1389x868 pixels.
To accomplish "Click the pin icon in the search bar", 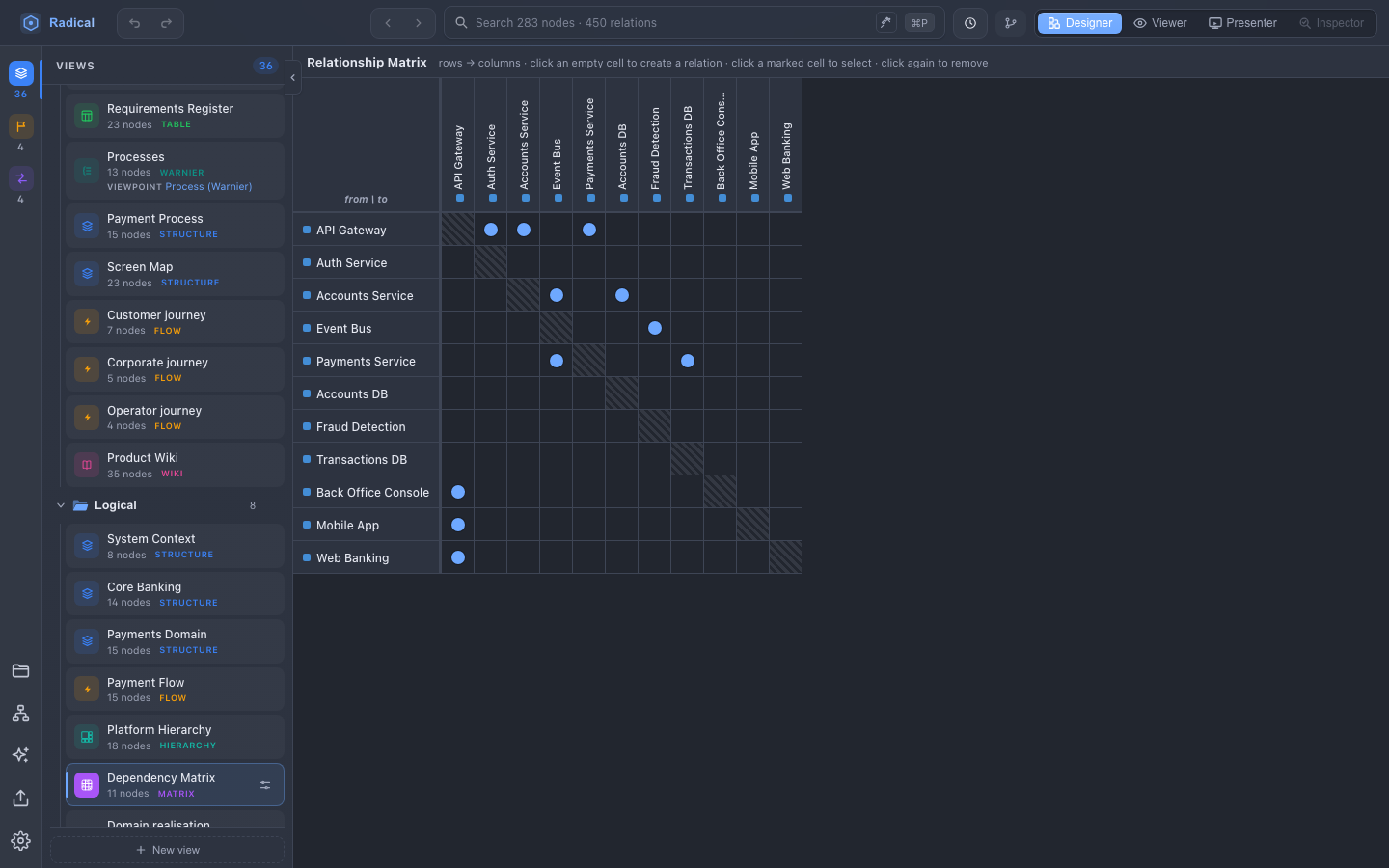I will tap(885, 22).
